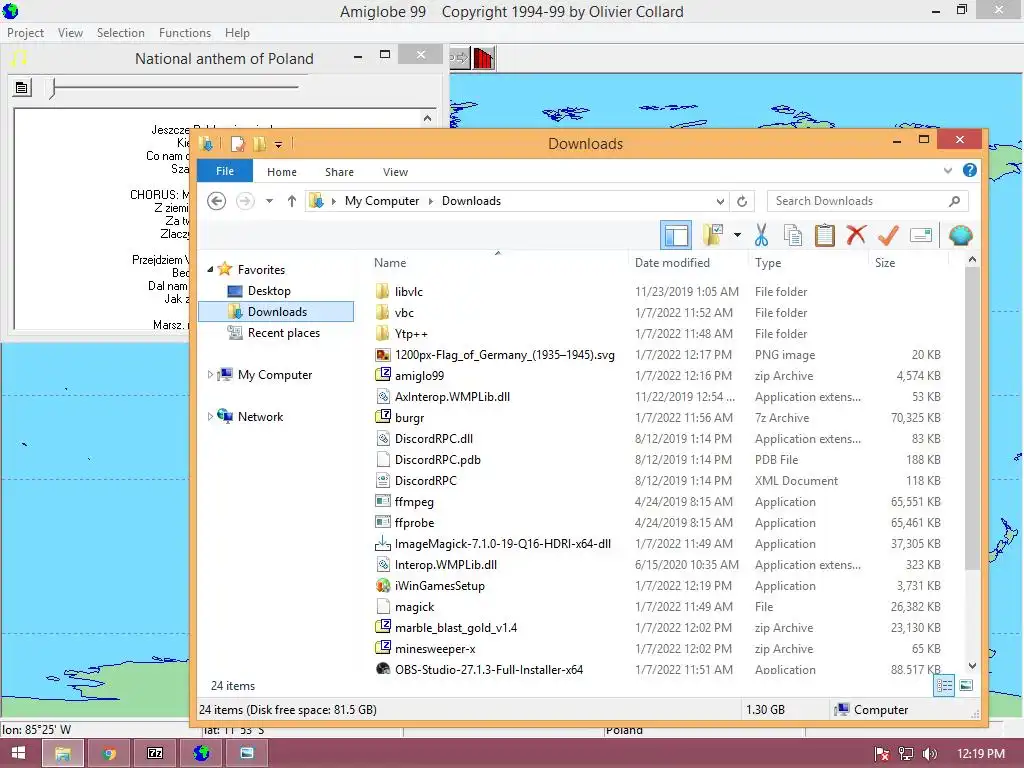Open the File tab
This screenshot has width=1024, height=768.
coord(225,171)
